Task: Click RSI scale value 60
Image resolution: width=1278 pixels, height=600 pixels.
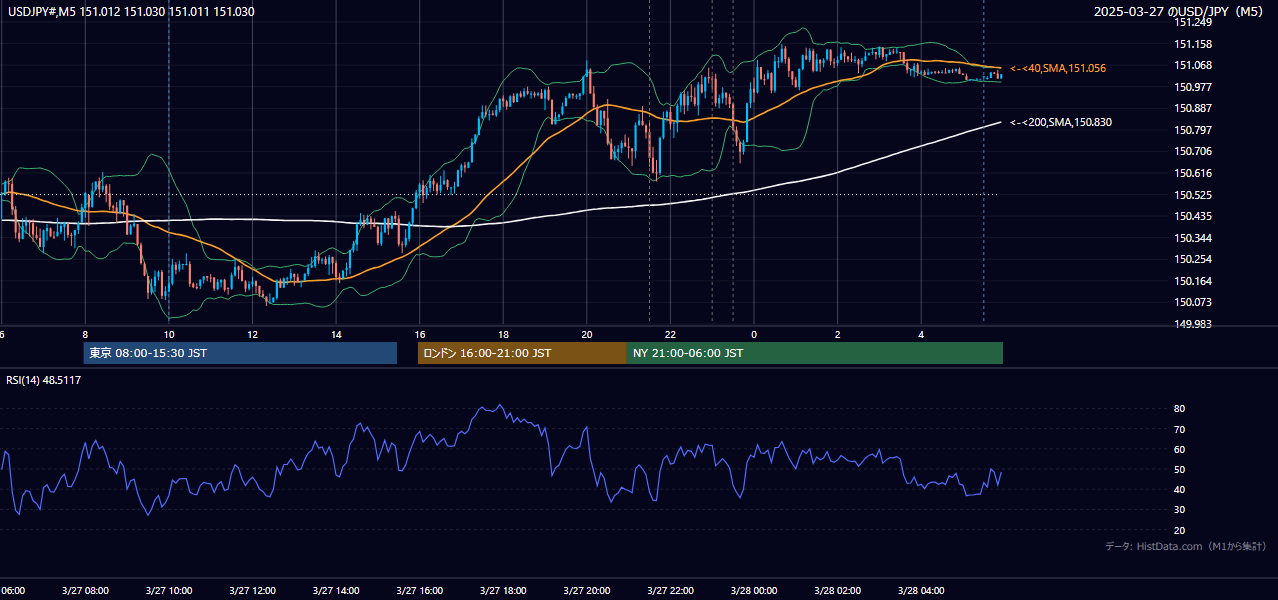Action: (1179, 449)
